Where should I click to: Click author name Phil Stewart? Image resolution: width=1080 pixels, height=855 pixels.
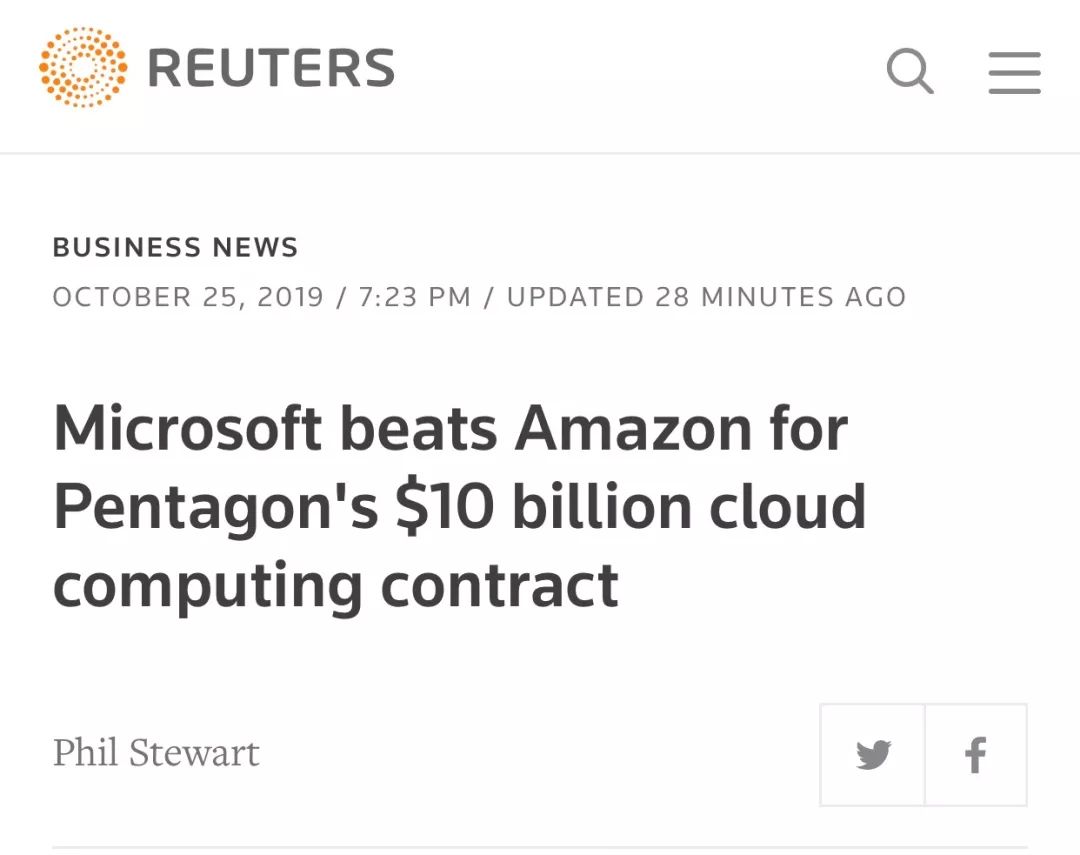coord(156,752)
